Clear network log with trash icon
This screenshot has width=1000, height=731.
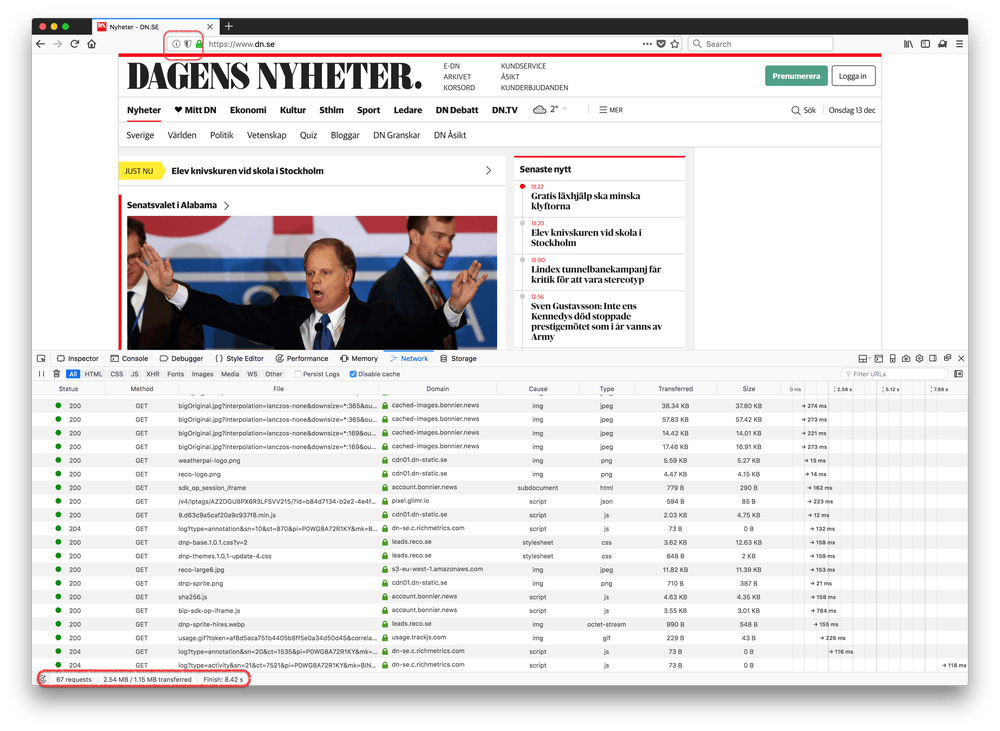point(56,374)
